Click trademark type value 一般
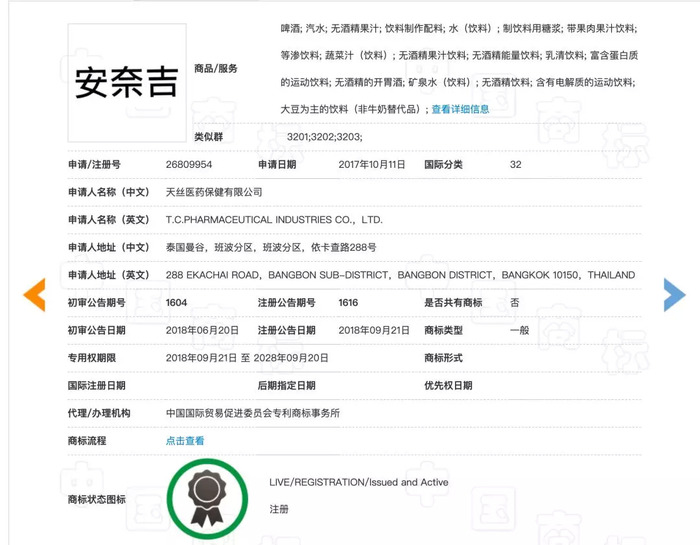Screen dimensions: 700x545 point(520,330)
